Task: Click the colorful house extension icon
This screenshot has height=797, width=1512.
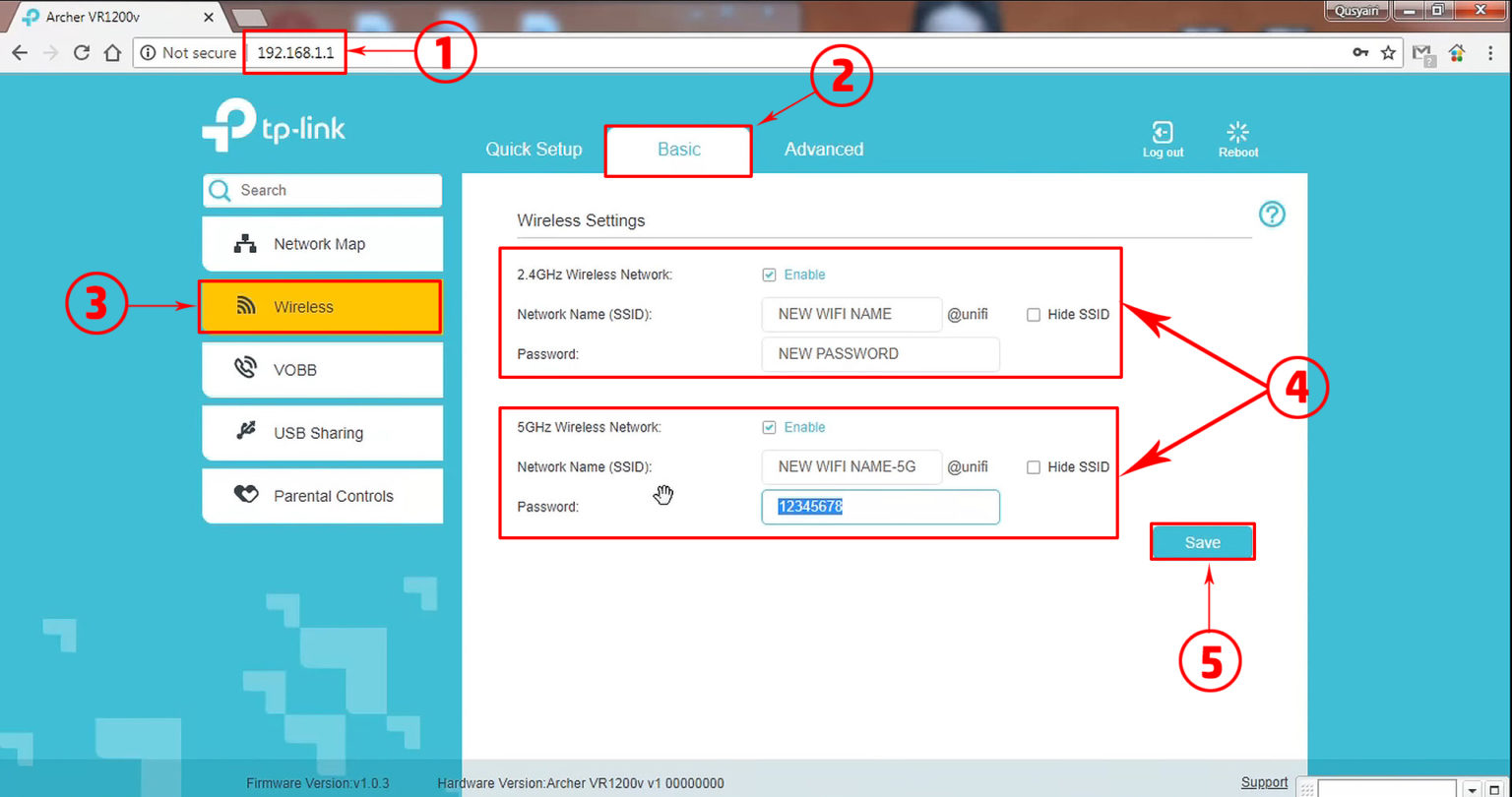Action: 1458,53
